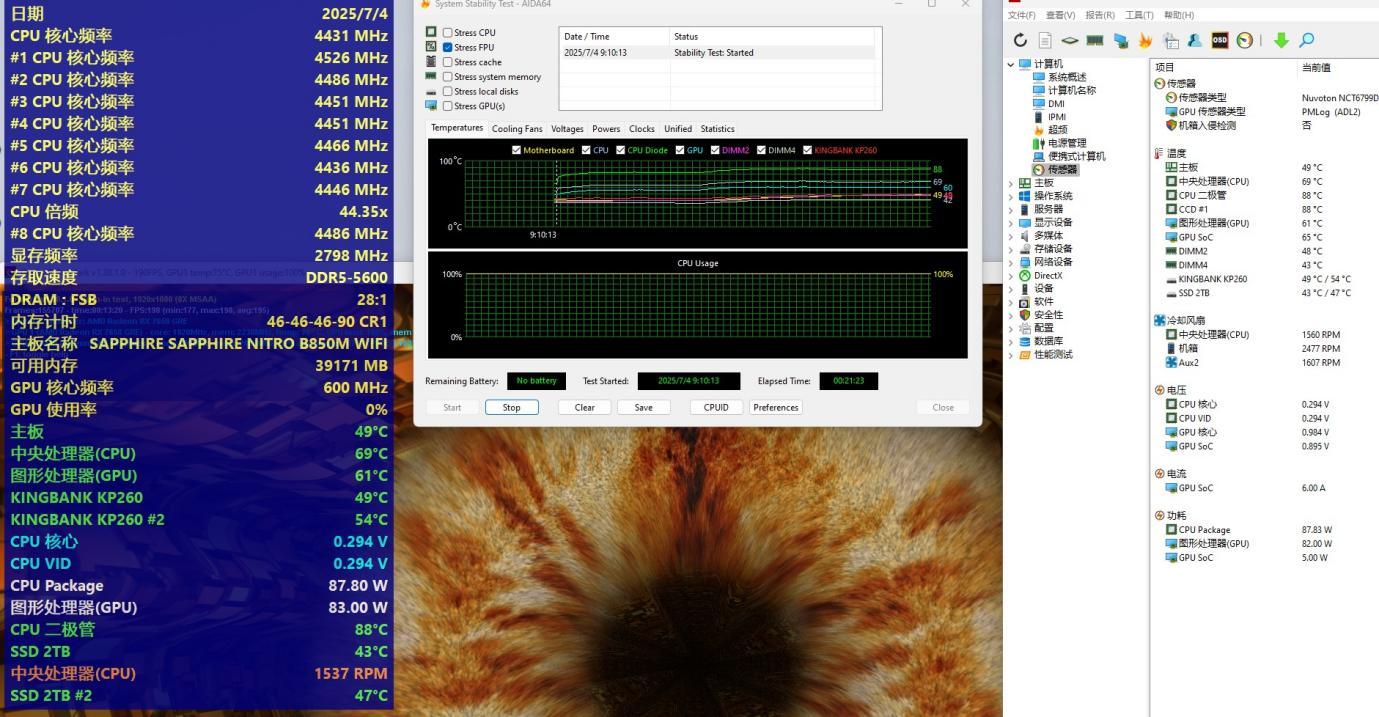Switch to the Statistics tab
The height and width of the screenshot is (717, 1379).
[x=717, y=129]
